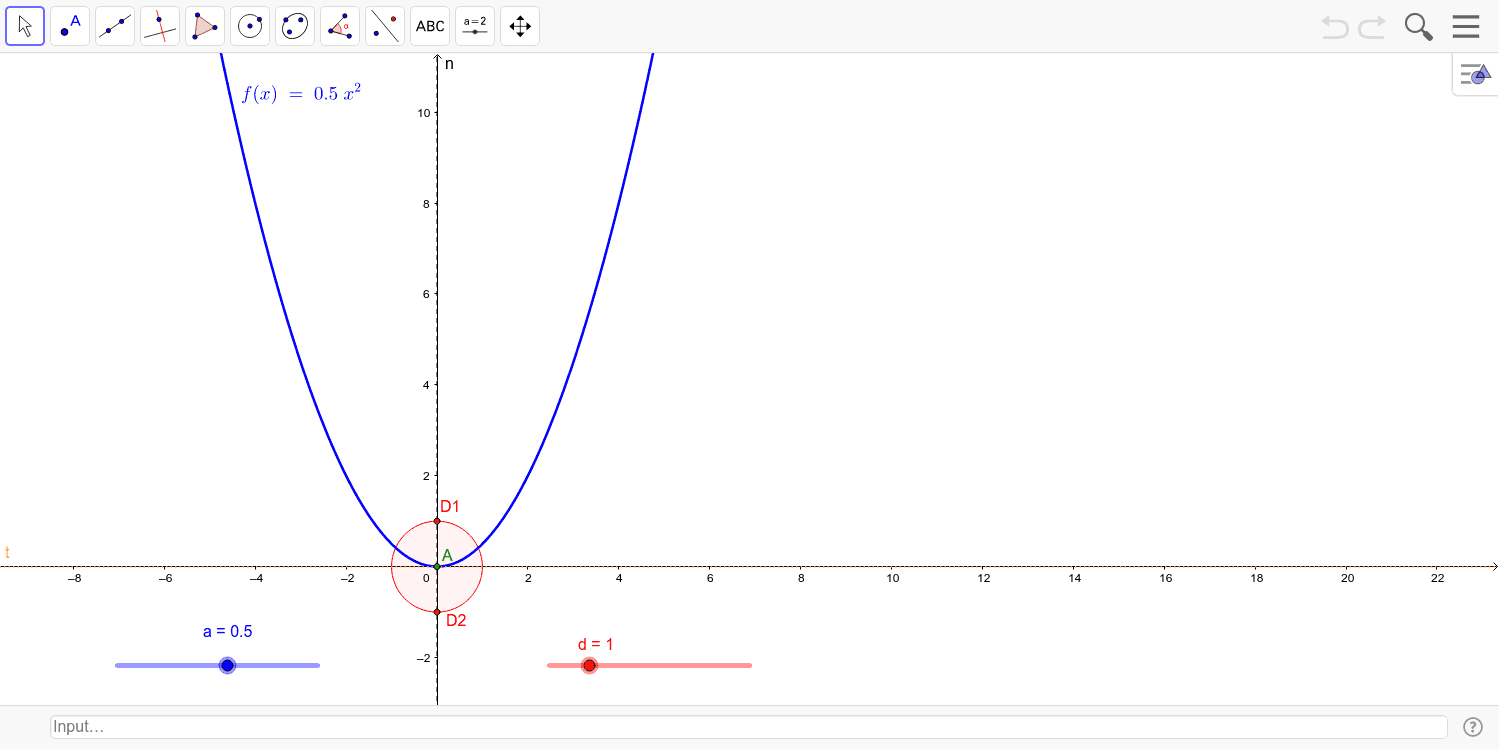
Task: Select the ABC Text tool
Action: point(430,26)
